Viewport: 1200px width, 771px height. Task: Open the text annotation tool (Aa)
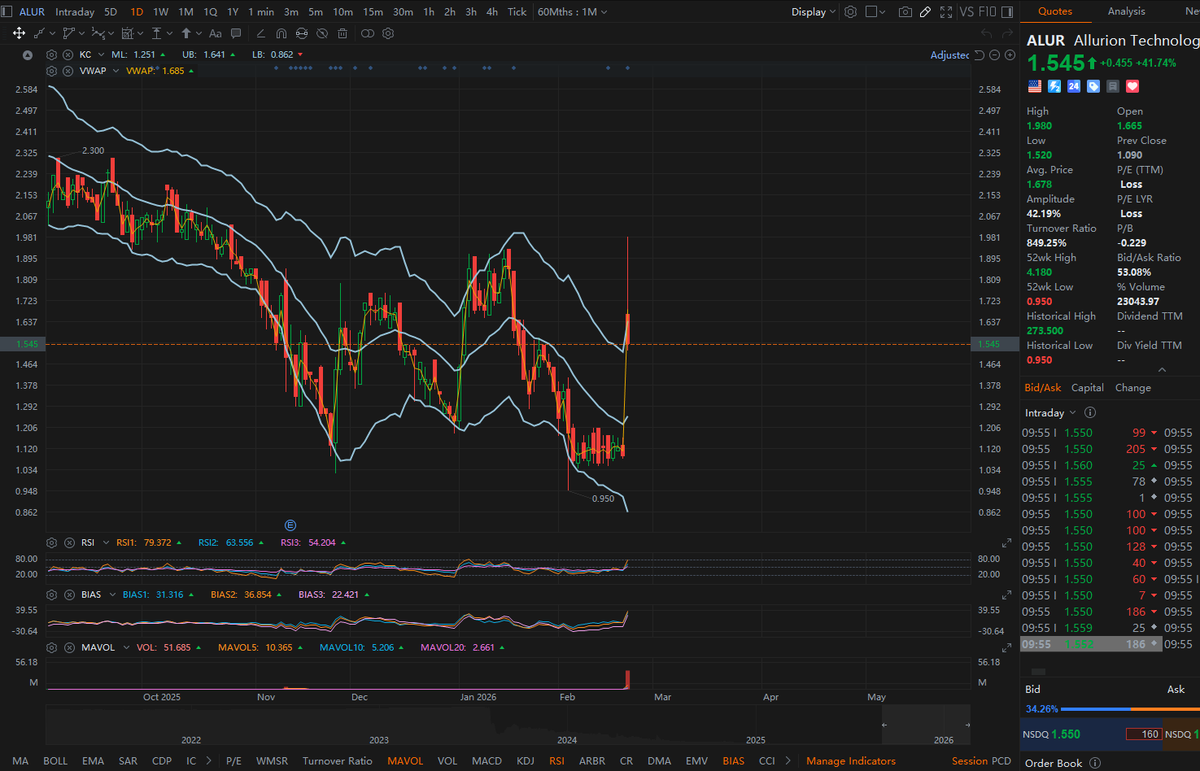215,33
